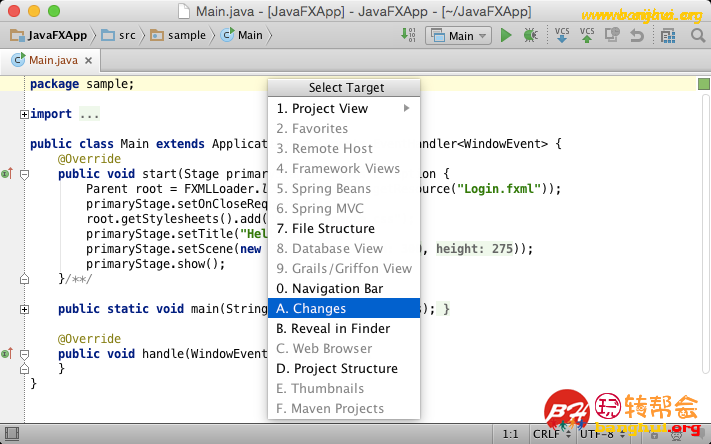Start debugging with the bug icon
Viewport: 711px width, 444px height.
click(x=530, y=35)
